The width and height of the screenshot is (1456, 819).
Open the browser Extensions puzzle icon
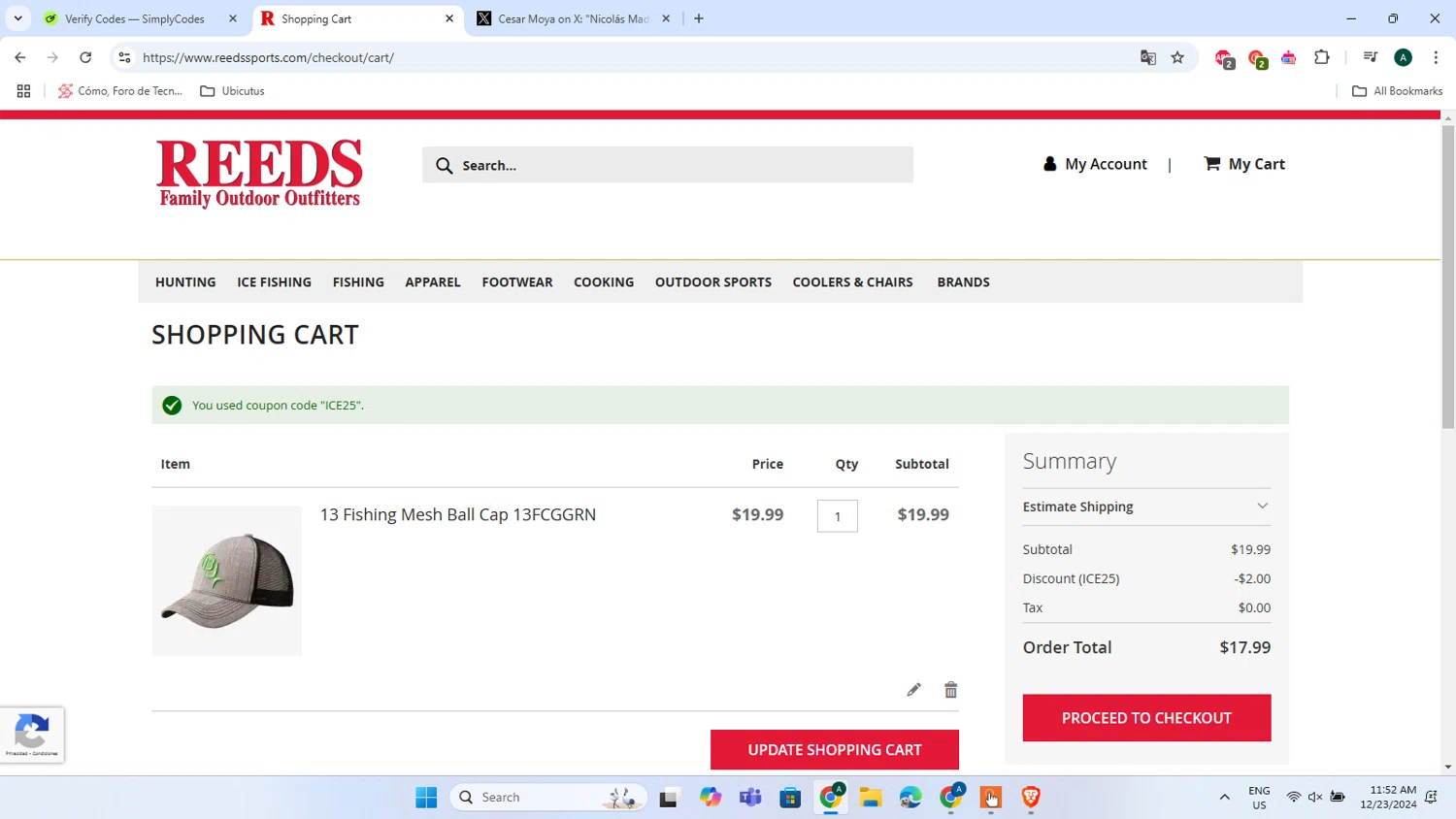(x=1321, y=57)
